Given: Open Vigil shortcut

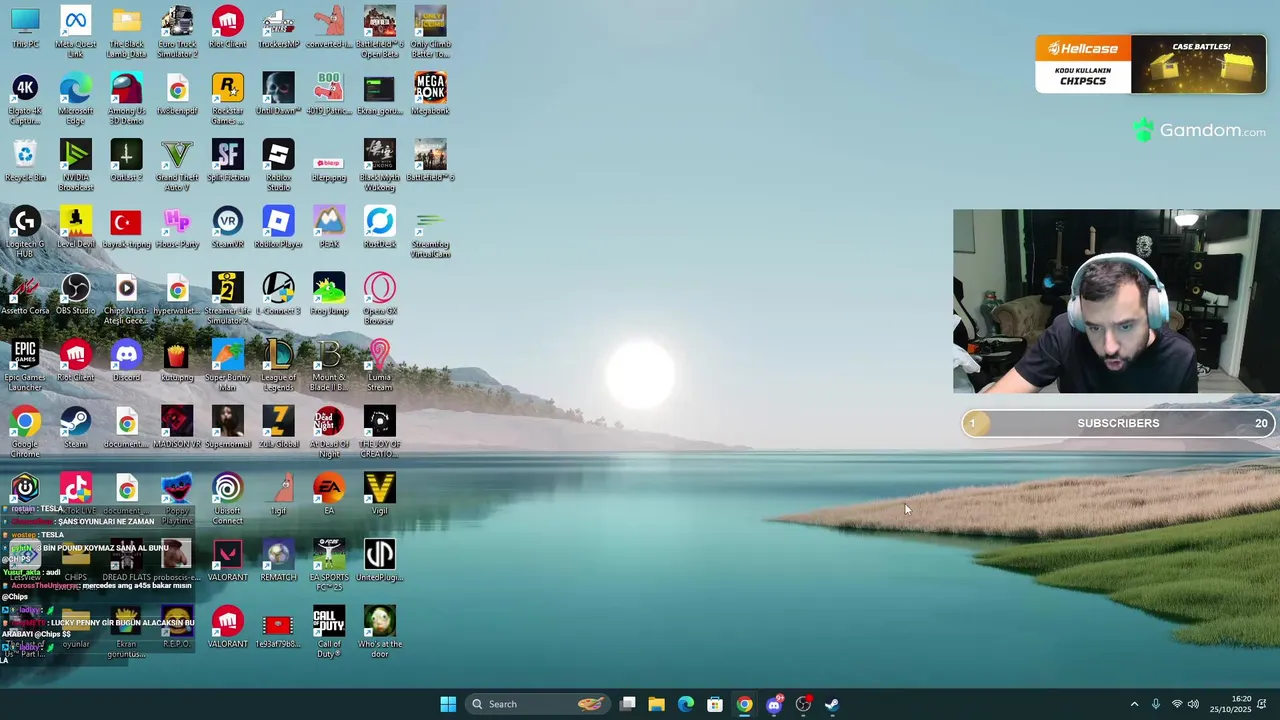Looking at the screenshot, I should [x=379, y=495].
